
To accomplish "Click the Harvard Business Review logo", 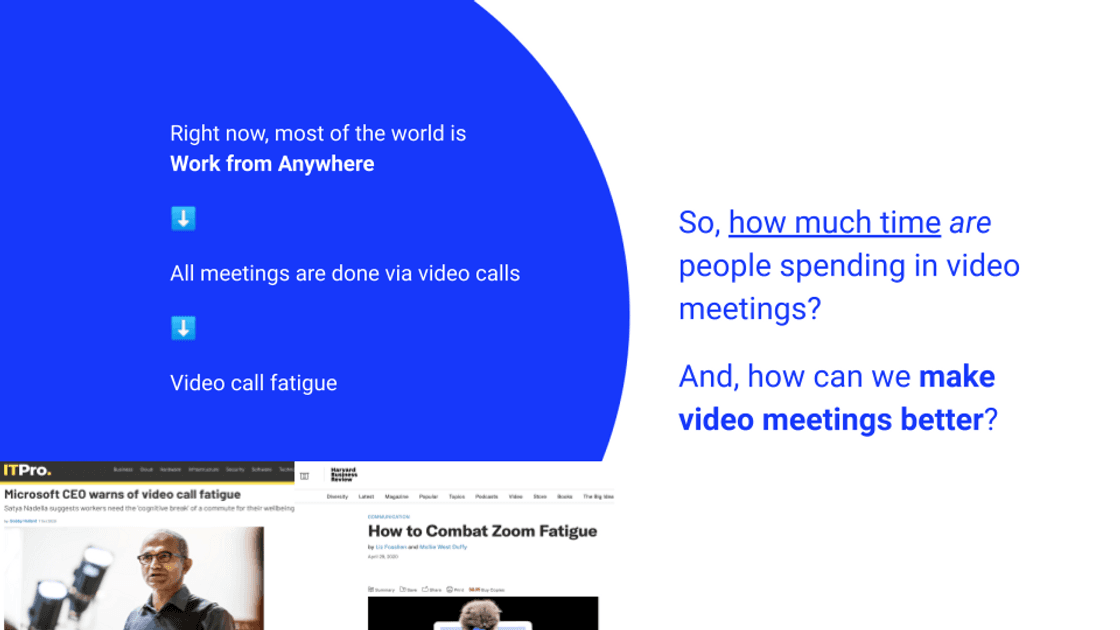I will 343,474.
